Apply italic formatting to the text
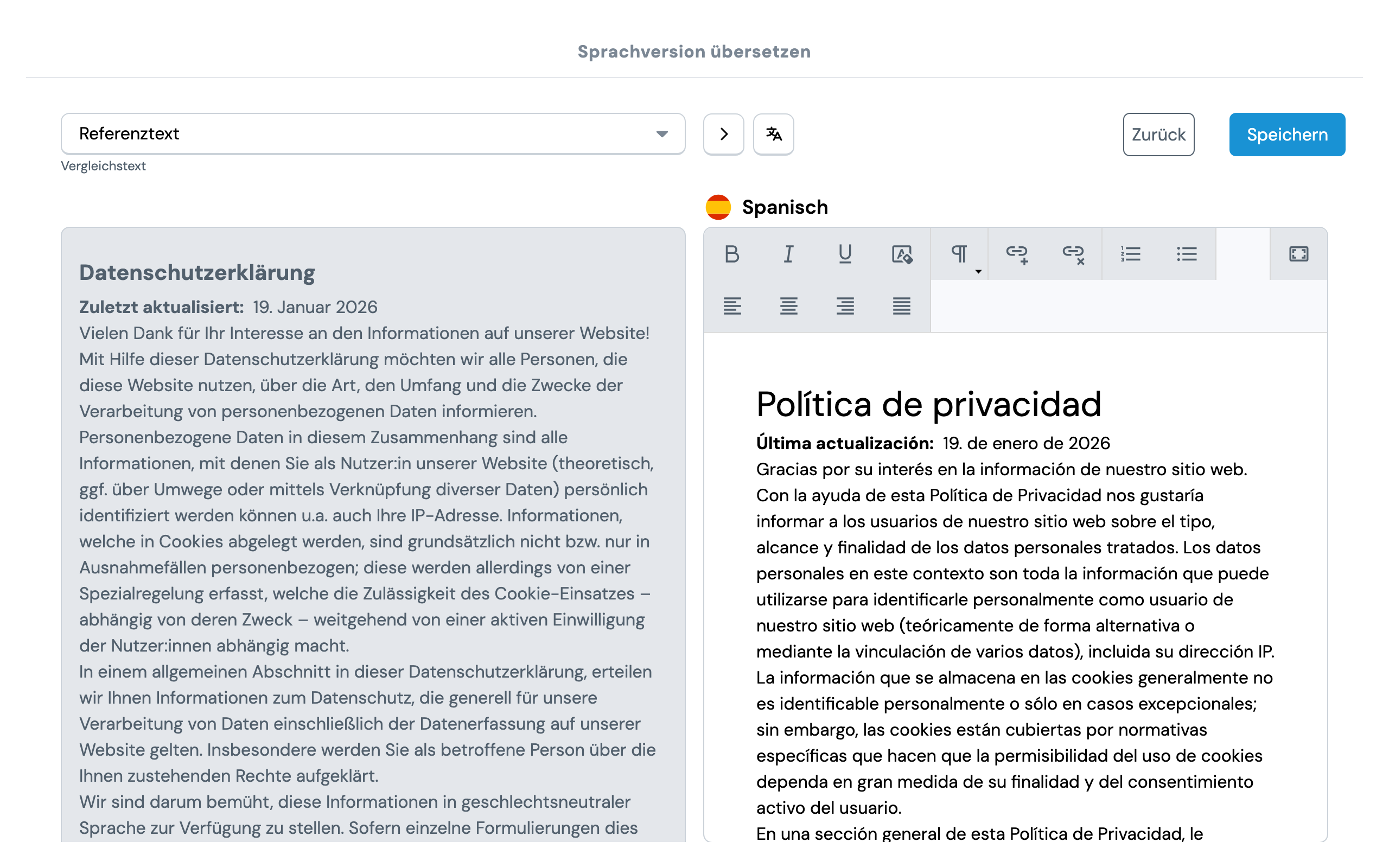This screenshot has height=868, width=1389. 788,254
